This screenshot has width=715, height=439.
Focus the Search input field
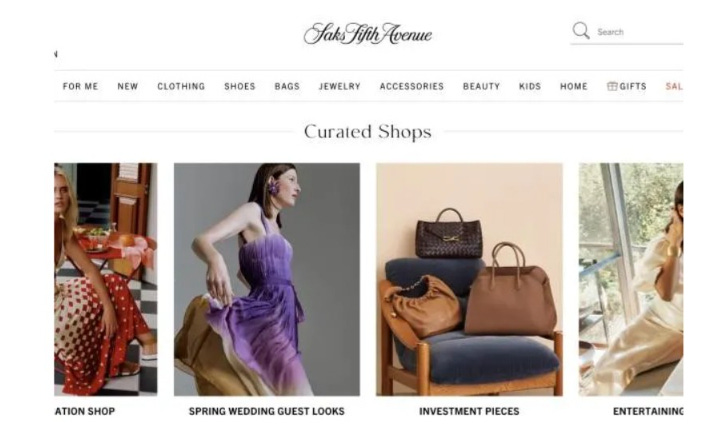click(639, 32)
